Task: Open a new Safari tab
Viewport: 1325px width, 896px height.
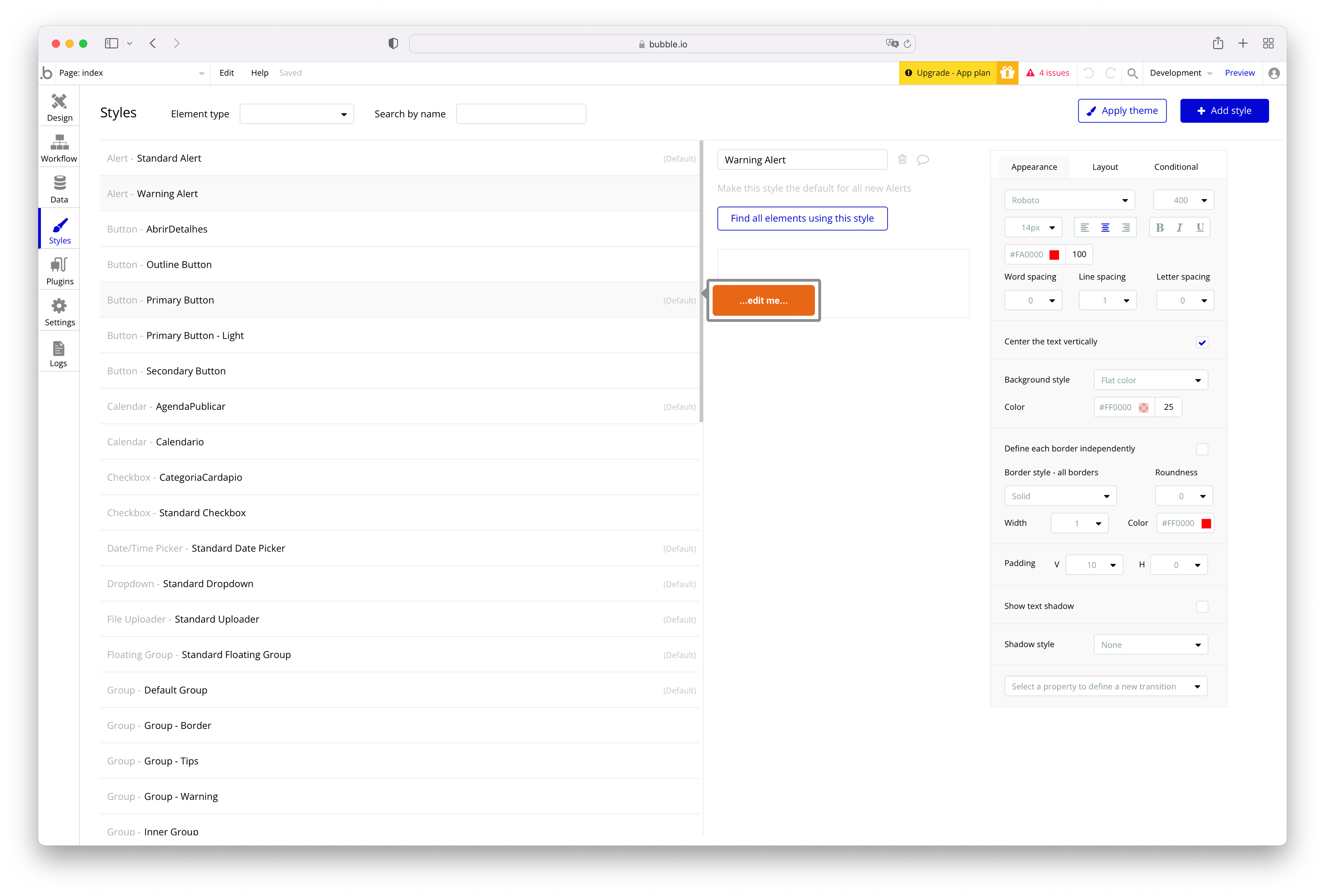Action: (1243, 43)
